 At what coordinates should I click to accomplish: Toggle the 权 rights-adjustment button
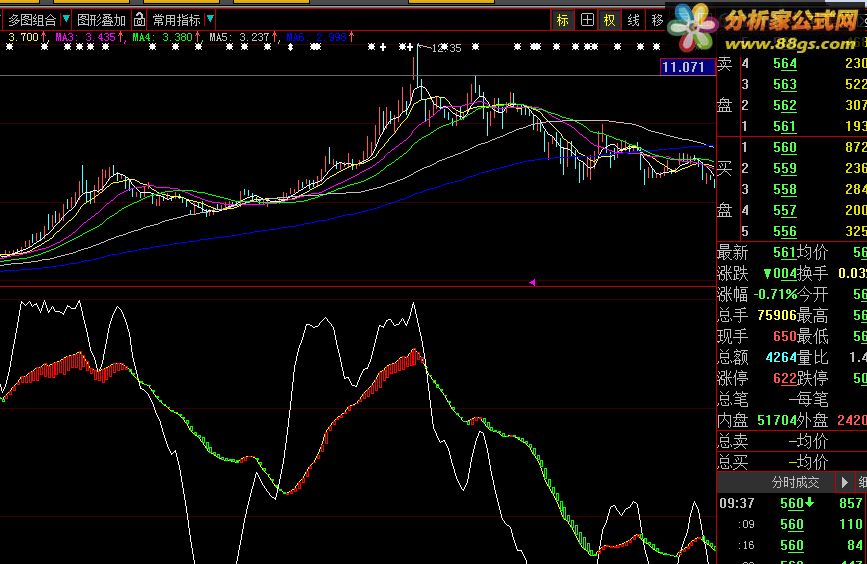pyautogui.click(x=609, y=20)
